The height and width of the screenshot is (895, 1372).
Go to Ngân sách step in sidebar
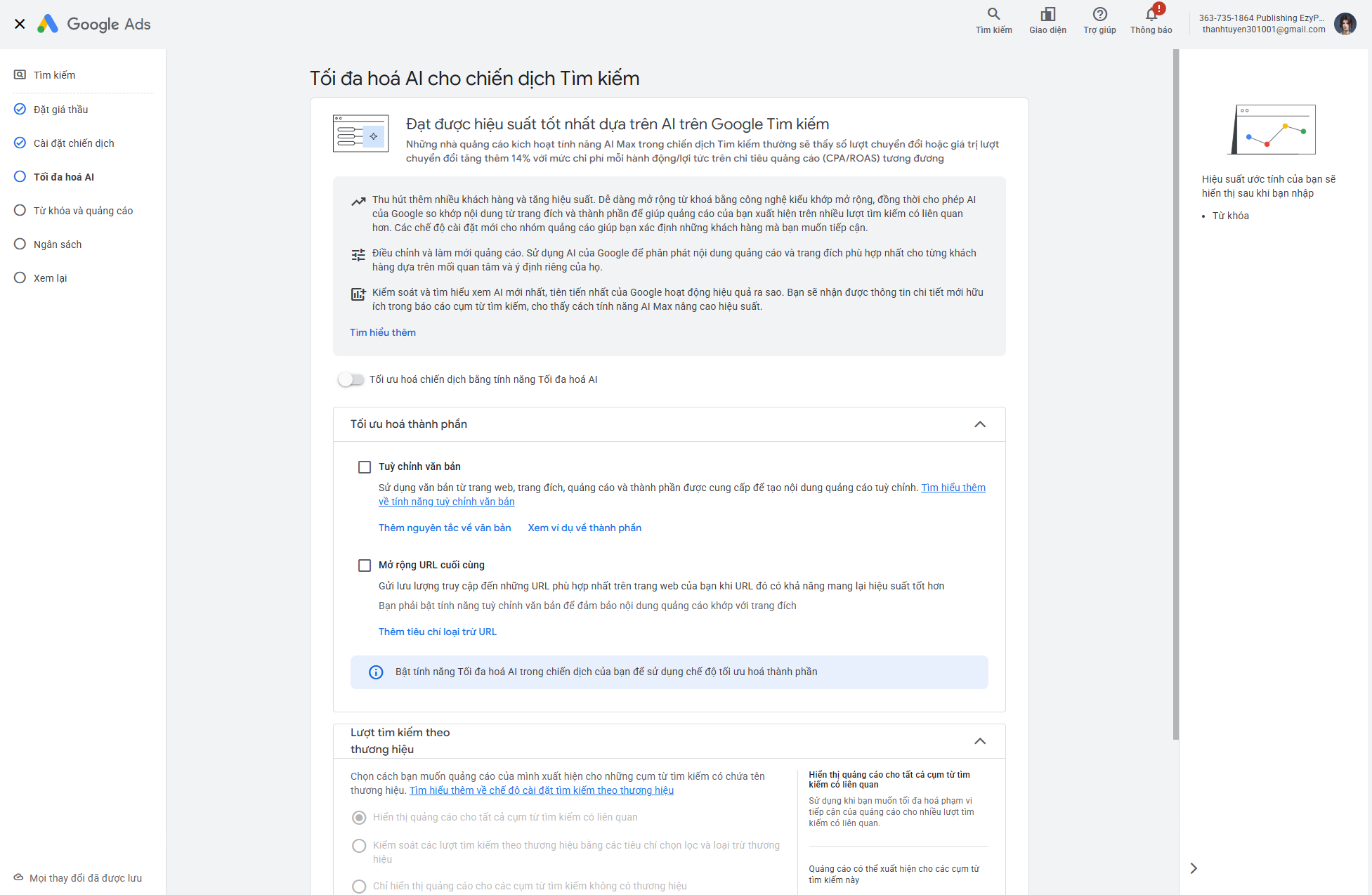click(x=58, y=244)
